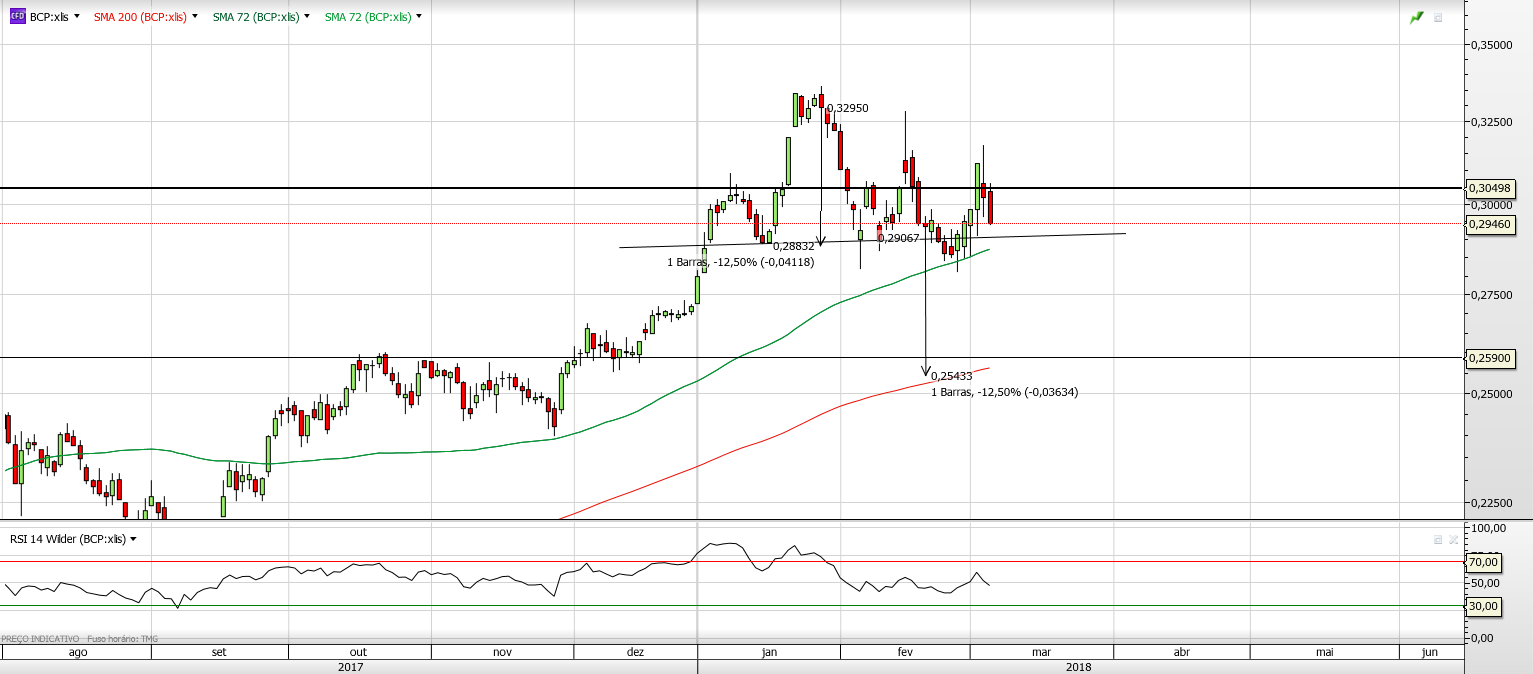Click the 'jan' month label on time axis
1533x674 pixels.
tap(769, 652)
